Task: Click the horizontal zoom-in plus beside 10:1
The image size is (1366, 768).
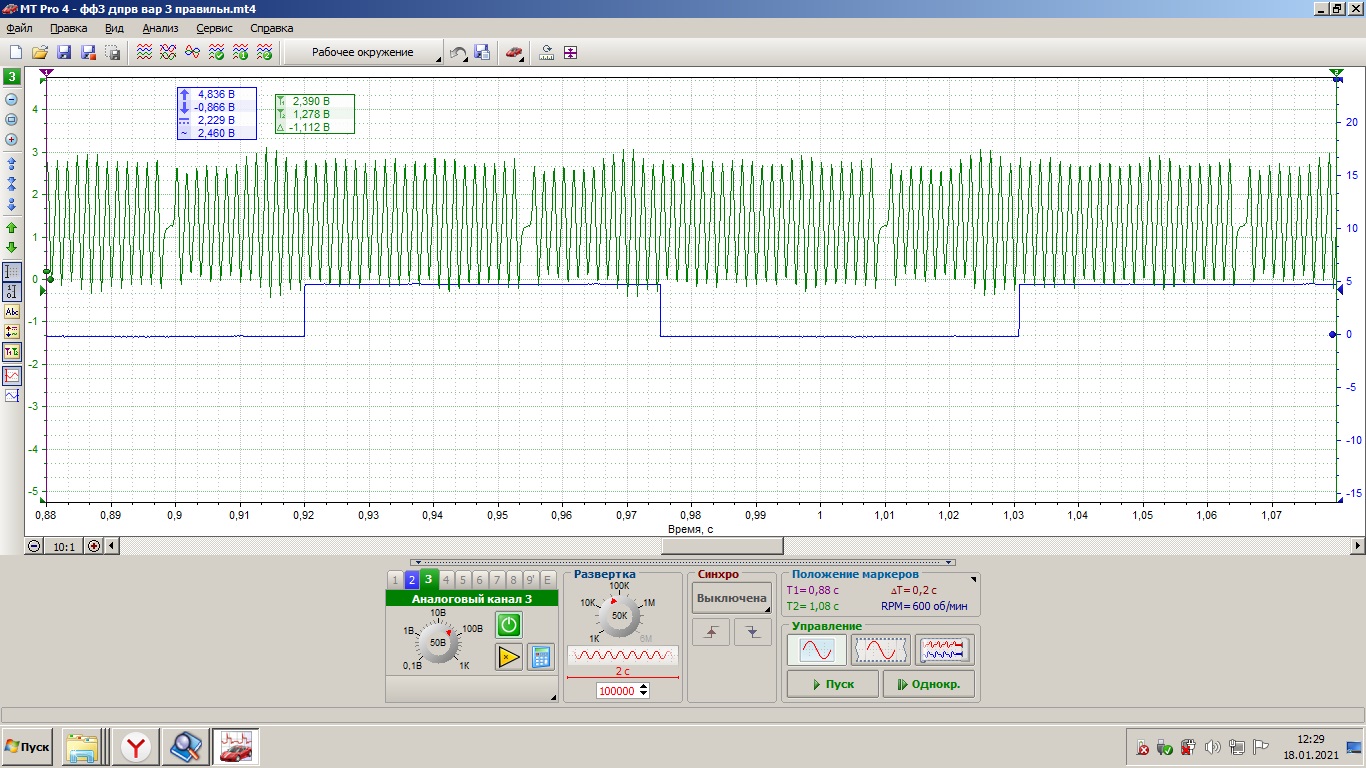Action: pyautogui.click(x=94, y=546)
